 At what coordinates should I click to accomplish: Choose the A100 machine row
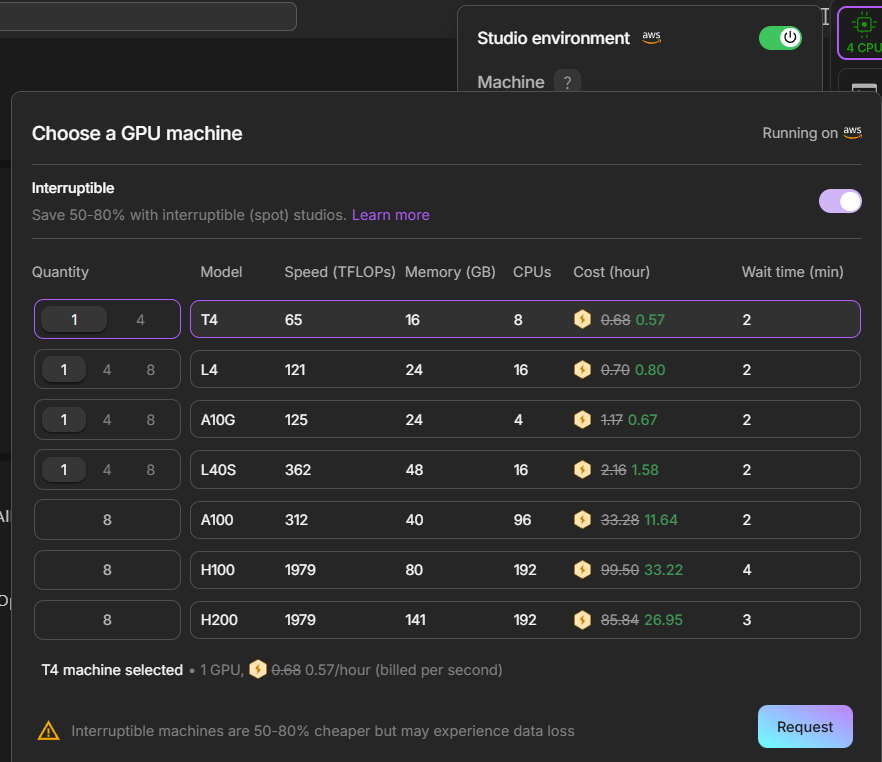pyautogui.click(x=525, y=520)
